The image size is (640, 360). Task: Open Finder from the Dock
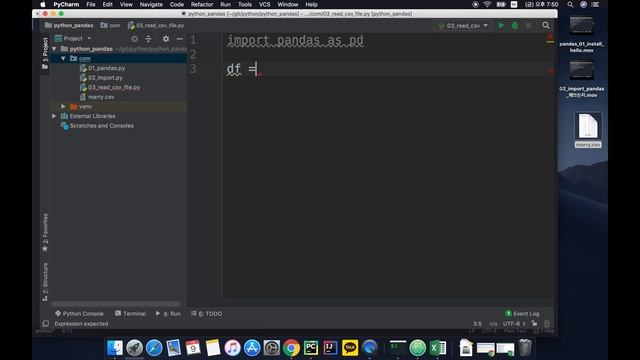point(115,348)
